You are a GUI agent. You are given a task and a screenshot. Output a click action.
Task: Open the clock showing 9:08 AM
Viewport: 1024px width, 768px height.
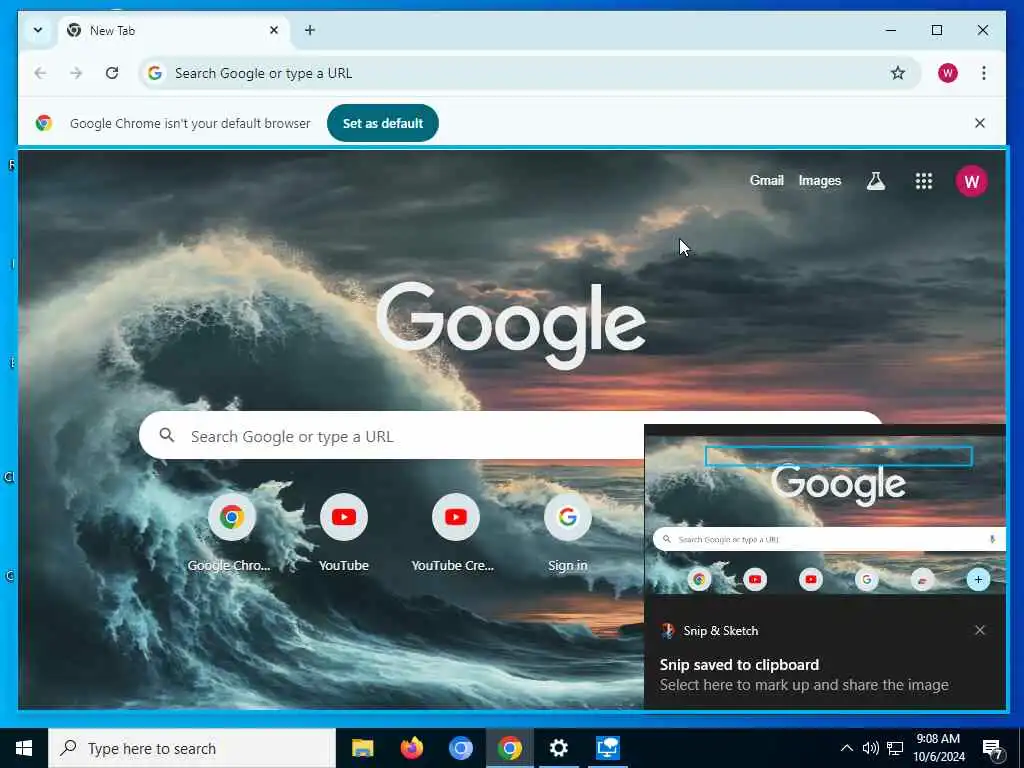(938, 748)
